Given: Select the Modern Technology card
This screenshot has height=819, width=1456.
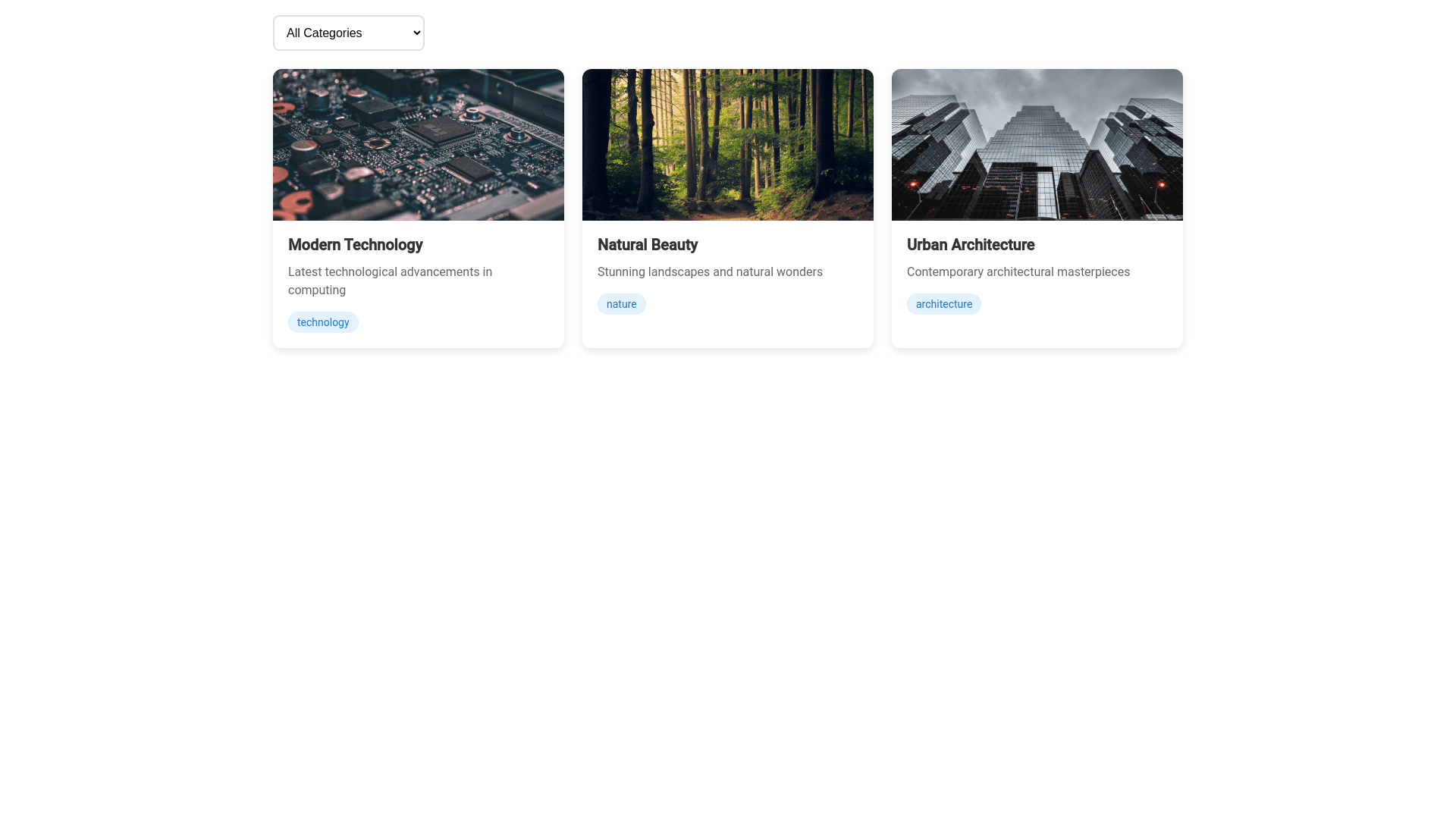Looking at the screenshot, I should pyautogui.click(x=418, y=209).
